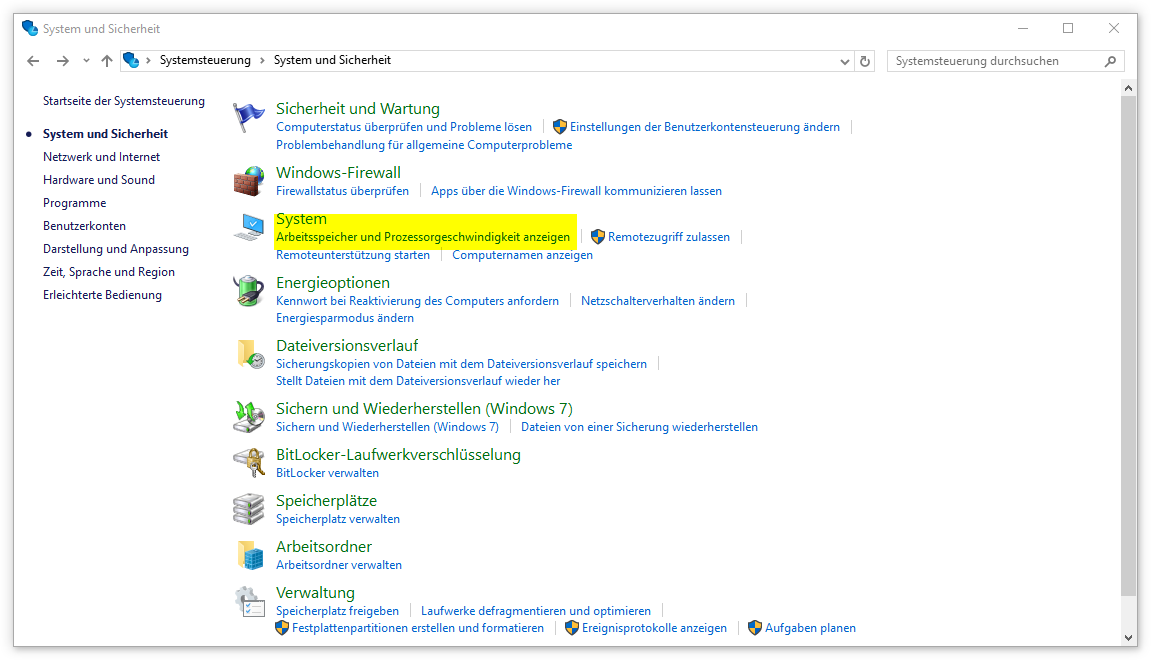Image resolution: width=1151 pixels, height=660 pixels.
Task: Open Benutzerkonten category in sidebar
Action: pyautogui.click(x=84, y=226)
